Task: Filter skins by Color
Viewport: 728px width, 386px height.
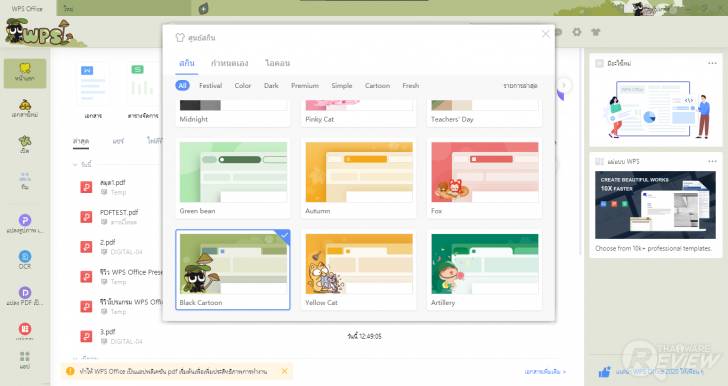Action: click(x=243, y=85)
